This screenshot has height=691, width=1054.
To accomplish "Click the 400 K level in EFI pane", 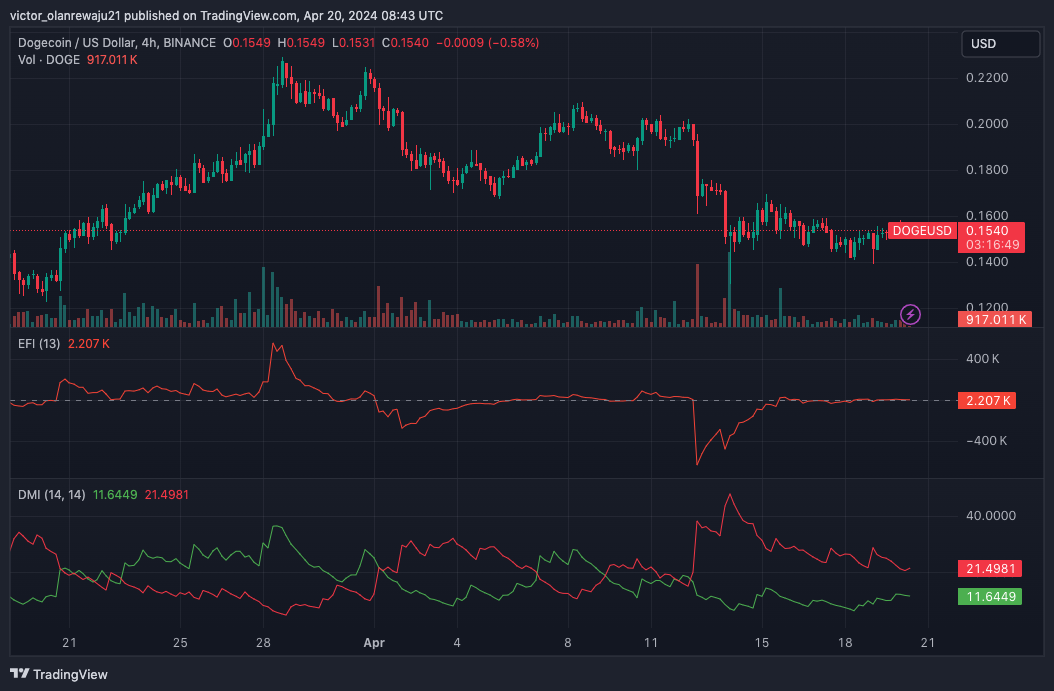I will 982,359.
